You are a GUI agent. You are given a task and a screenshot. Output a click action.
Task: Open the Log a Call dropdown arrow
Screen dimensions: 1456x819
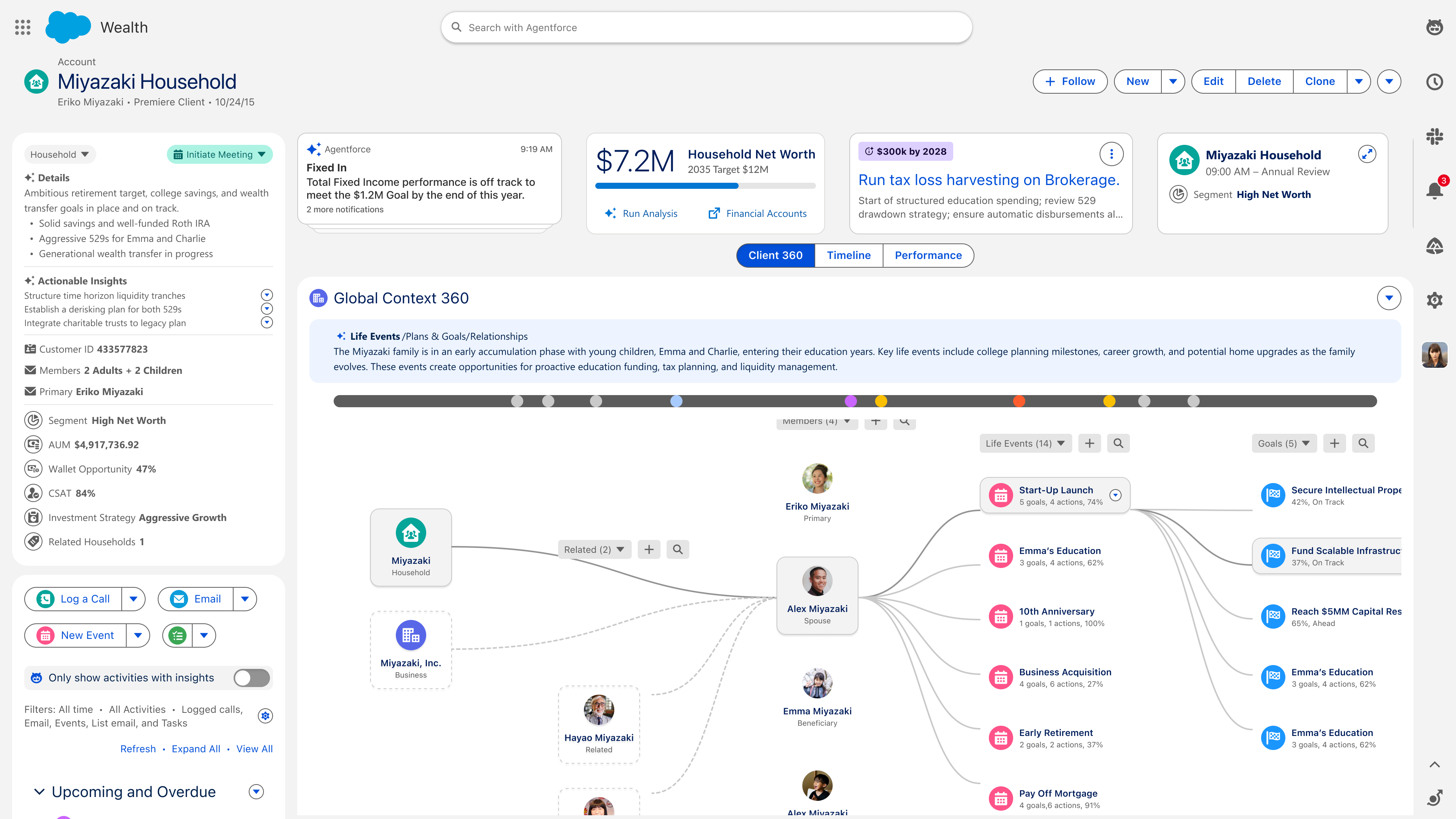pyautogui.click(x=133, y=599)
